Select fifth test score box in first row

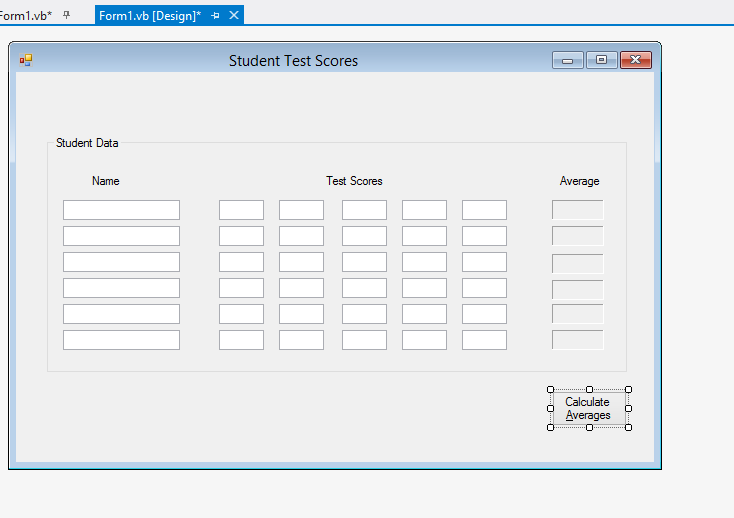coord(484,210)
